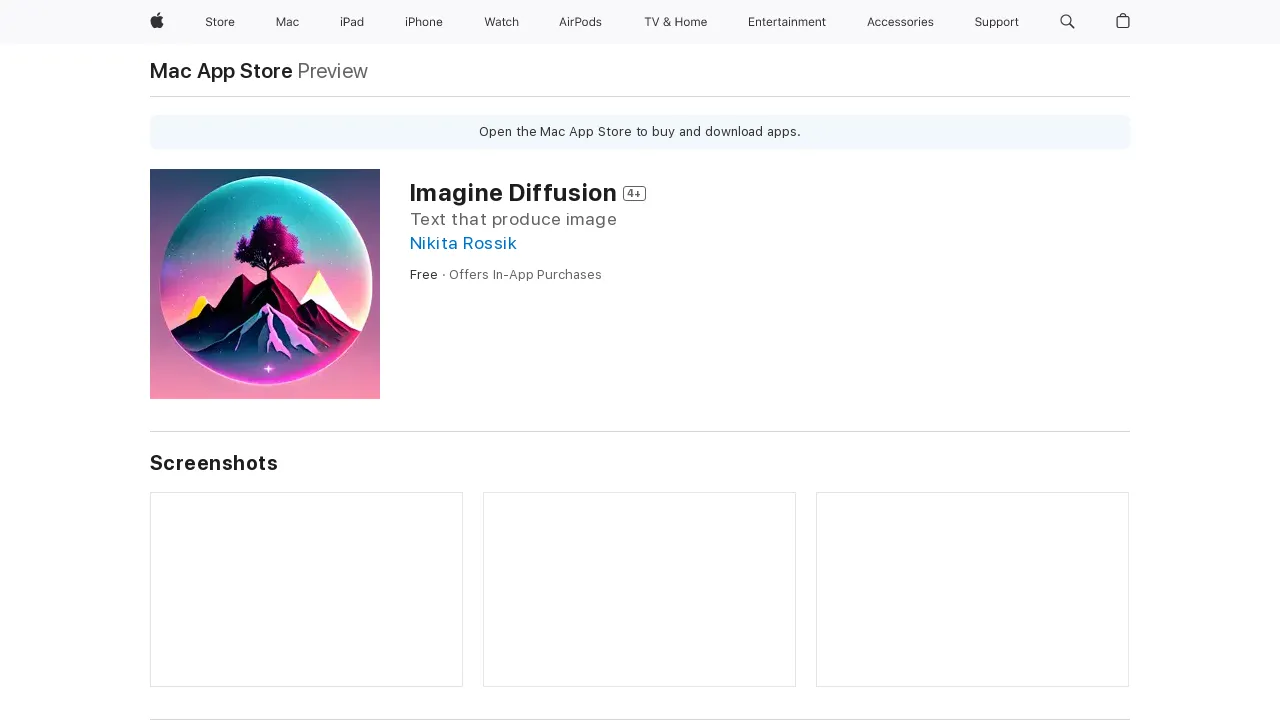Open the Accessories page
The image size is (1280, 720).
[x=899, y=22]
